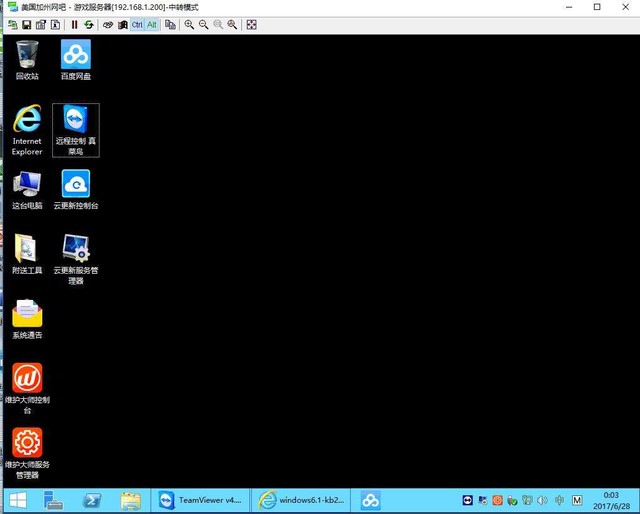Viewport: 640px width, 514px height.
Task: Click the new connection icon in toolbar
Action: click(x=13, y=25)
